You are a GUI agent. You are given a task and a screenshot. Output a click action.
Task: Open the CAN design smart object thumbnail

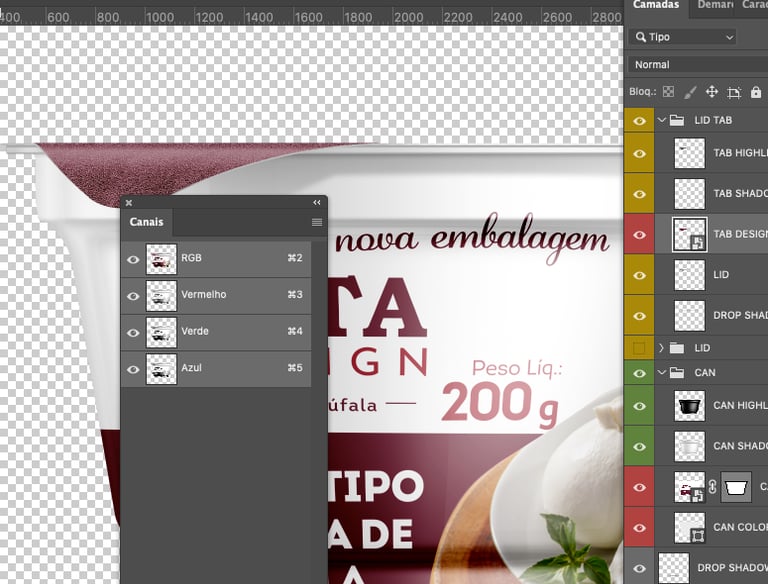pyautogui.click(x=690, y=487)
